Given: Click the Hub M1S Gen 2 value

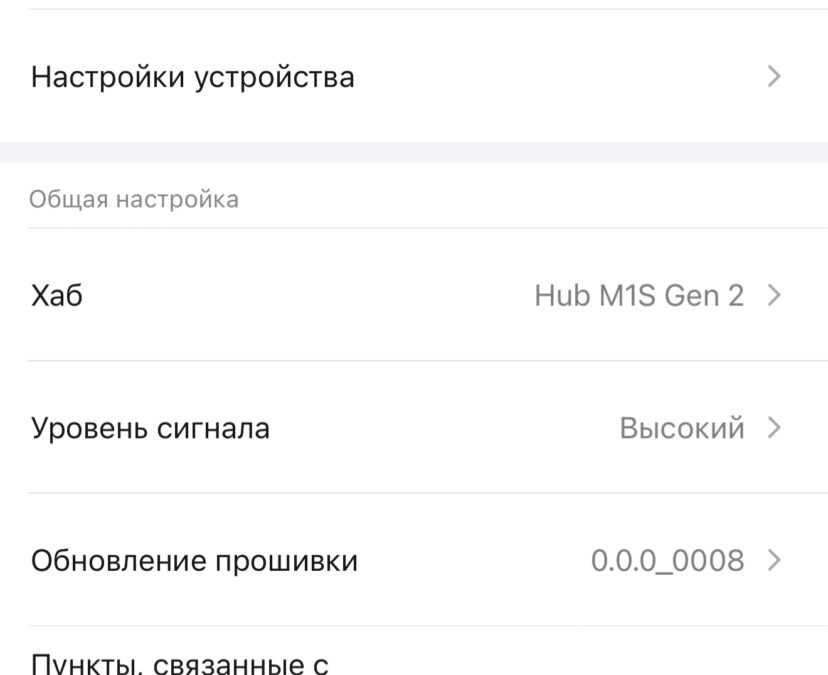Looking at the screenshot, I should [x=639, y=296].
